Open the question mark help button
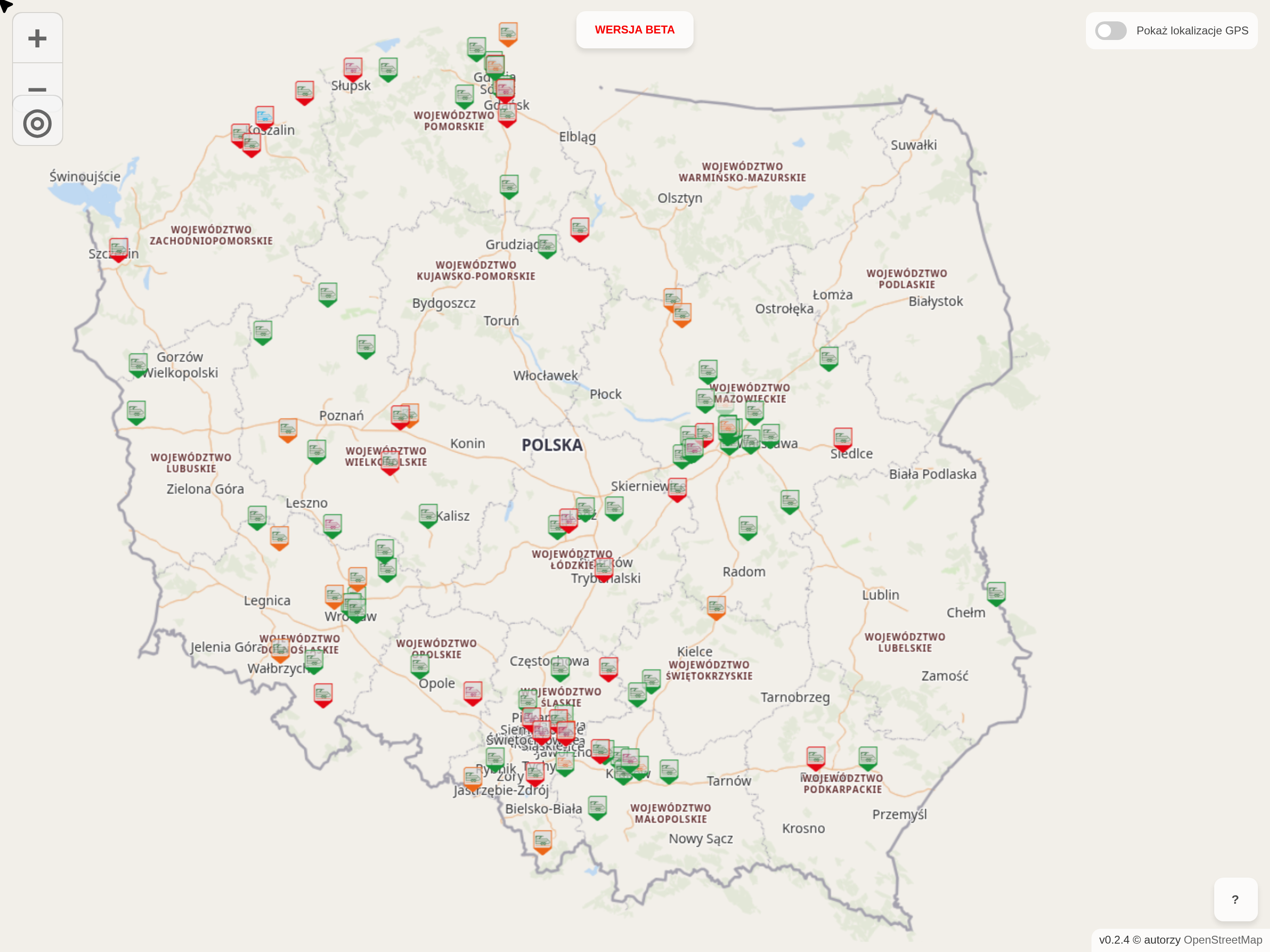1270x952 pixels. pos(1235,899)
